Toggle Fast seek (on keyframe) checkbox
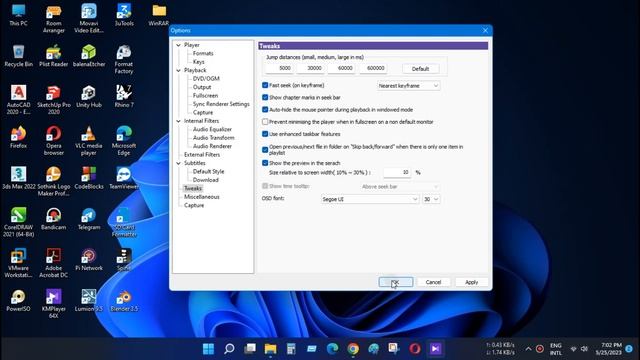This screenshot has height=360, width=640. pyautogui.click(x=265, y=85)
